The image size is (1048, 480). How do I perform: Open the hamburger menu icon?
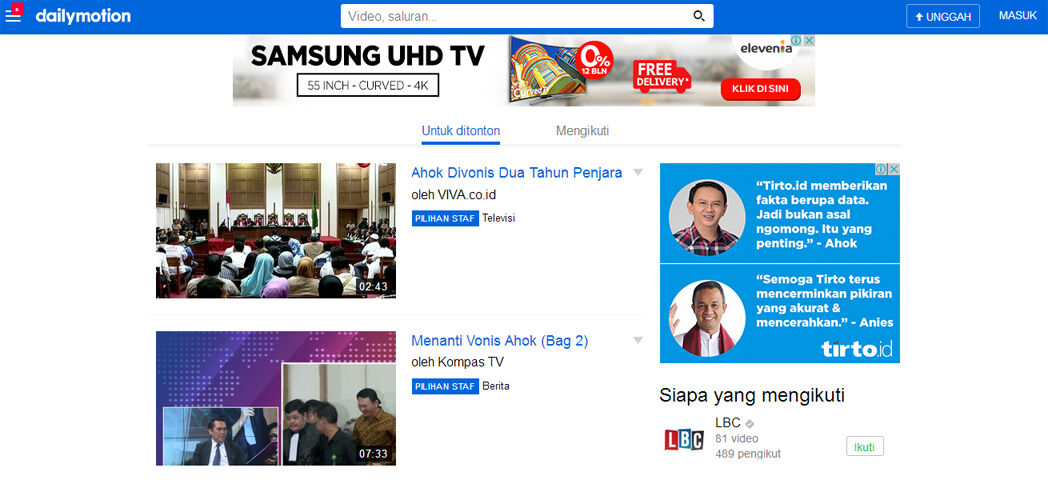click(13, 15)
